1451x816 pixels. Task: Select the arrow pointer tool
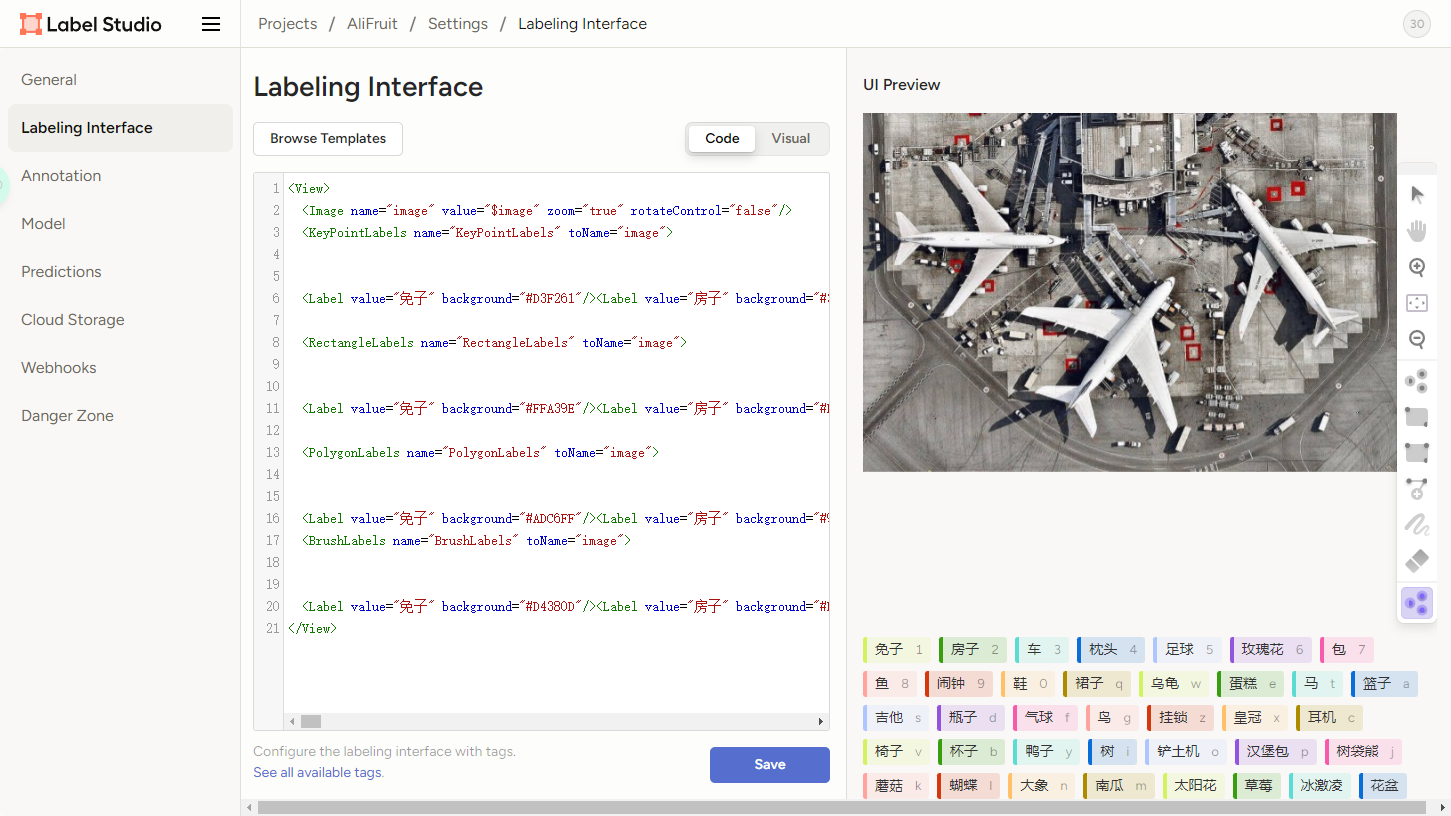coord(1417,194)
